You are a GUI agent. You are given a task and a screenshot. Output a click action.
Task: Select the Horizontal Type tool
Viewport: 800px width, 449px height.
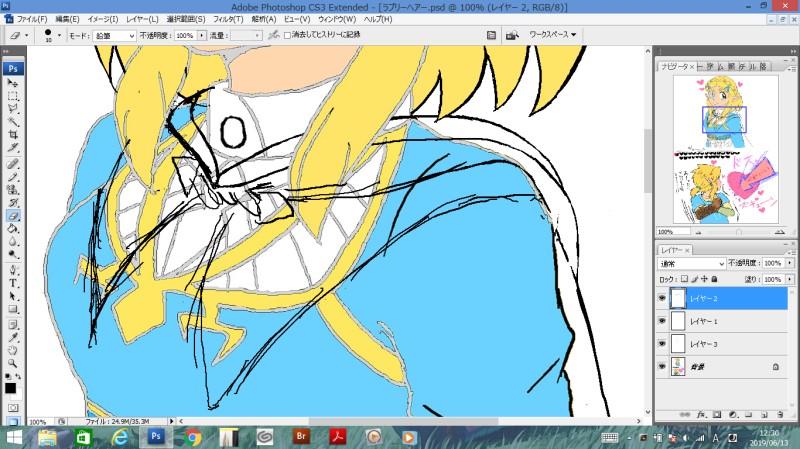(x=13, y=283)
